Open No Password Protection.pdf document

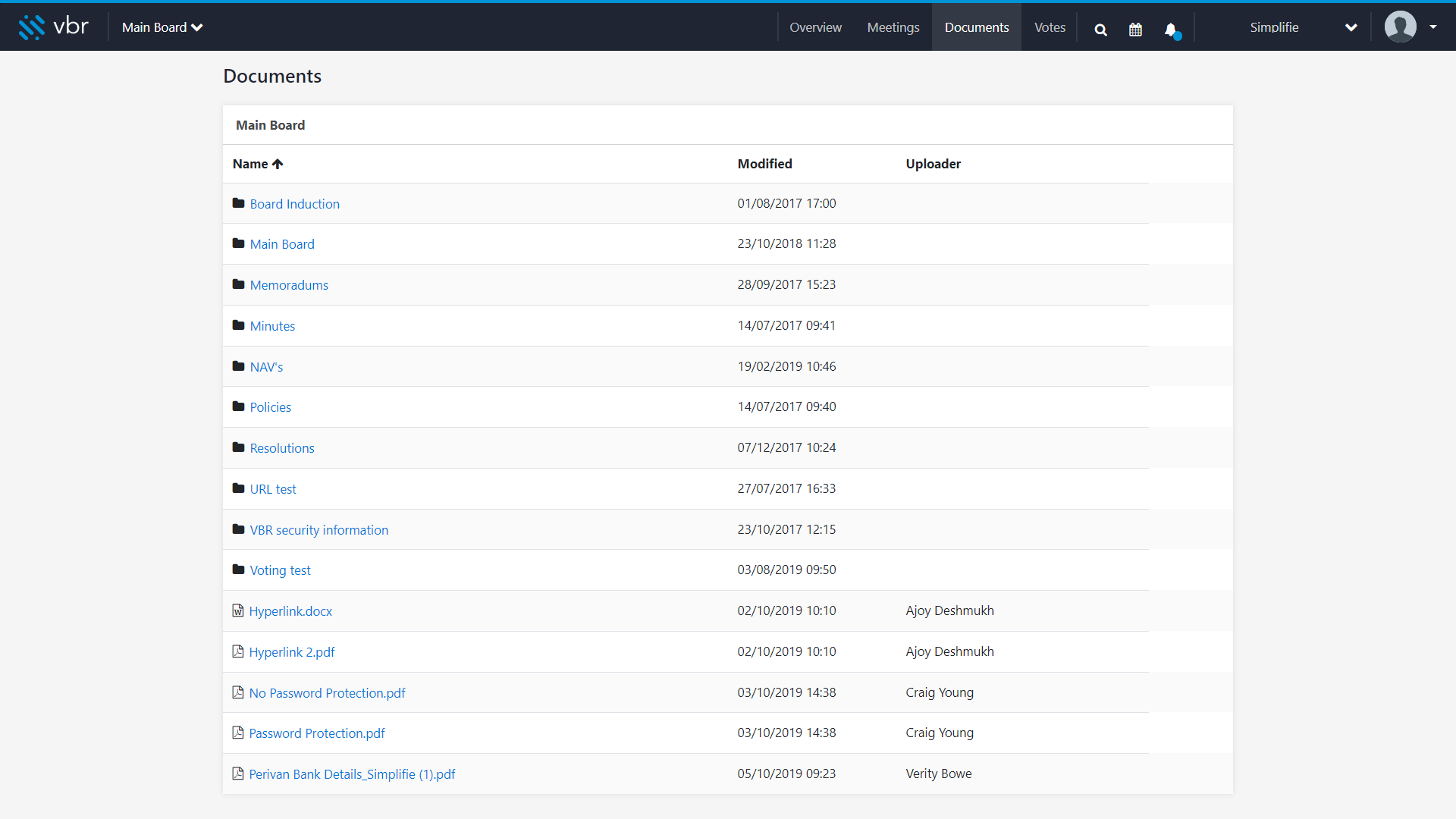point(327,693)
